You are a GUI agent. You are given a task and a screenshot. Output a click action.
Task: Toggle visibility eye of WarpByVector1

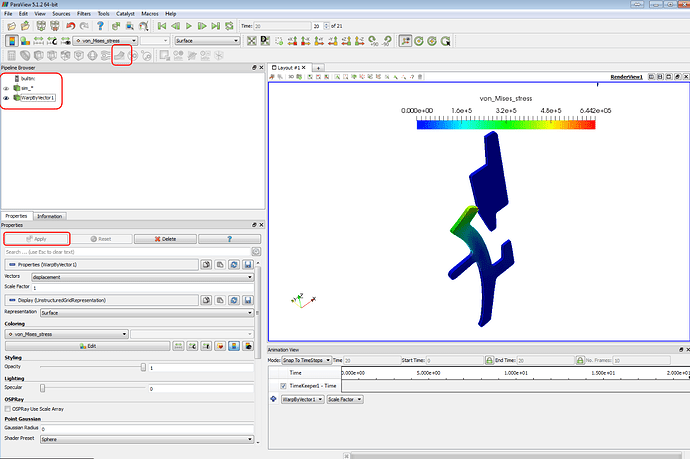(6, 99)
